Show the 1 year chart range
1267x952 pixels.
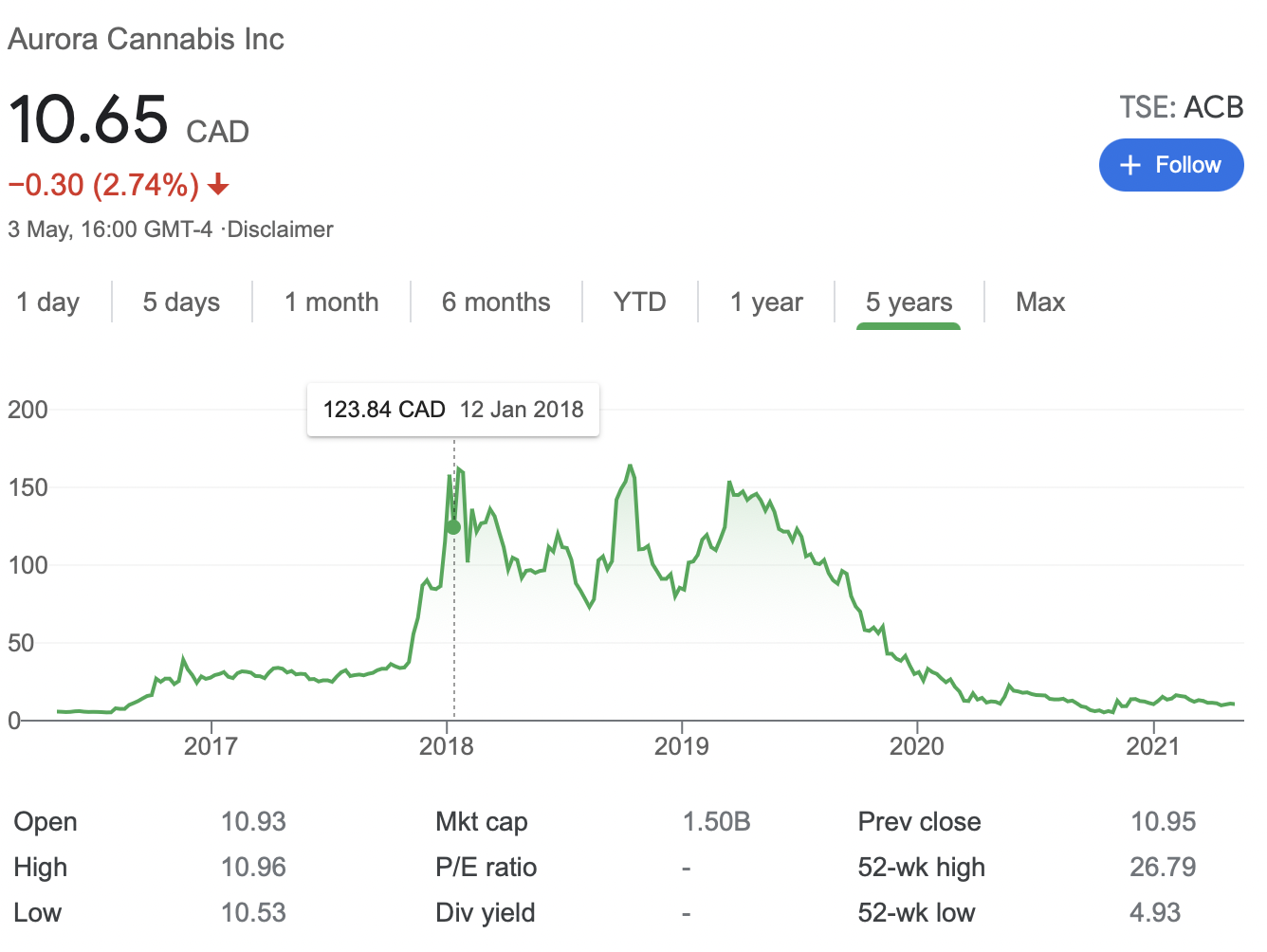[x=766, y=302]
